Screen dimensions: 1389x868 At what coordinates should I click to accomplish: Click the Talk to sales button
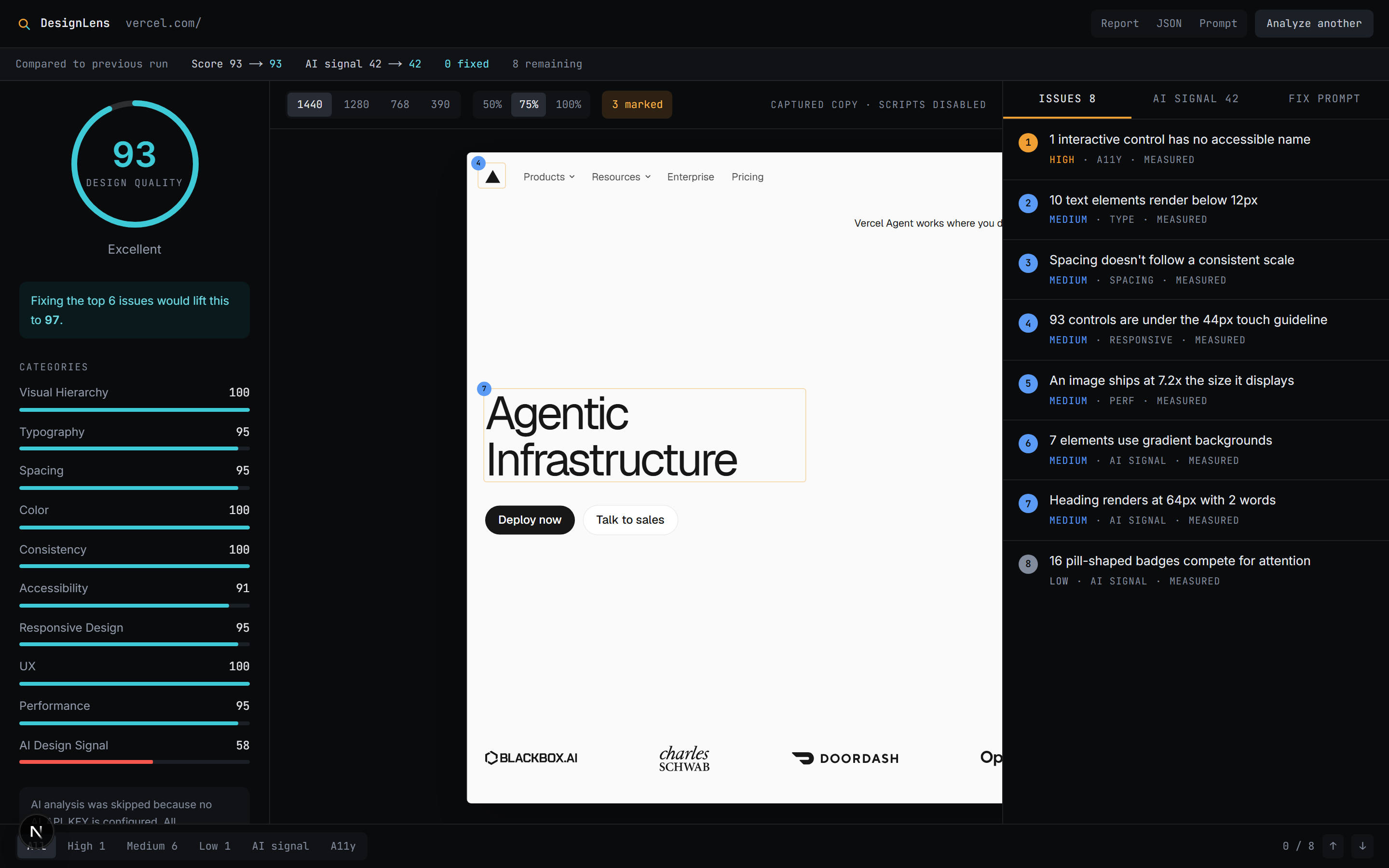630,519
